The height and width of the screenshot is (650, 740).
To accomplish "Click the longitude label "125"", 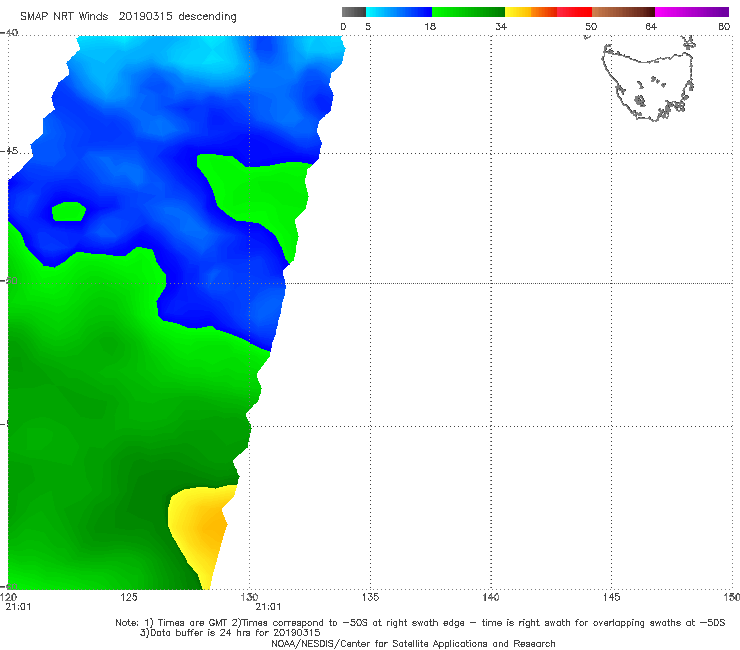I will click(x=129, y=597).
